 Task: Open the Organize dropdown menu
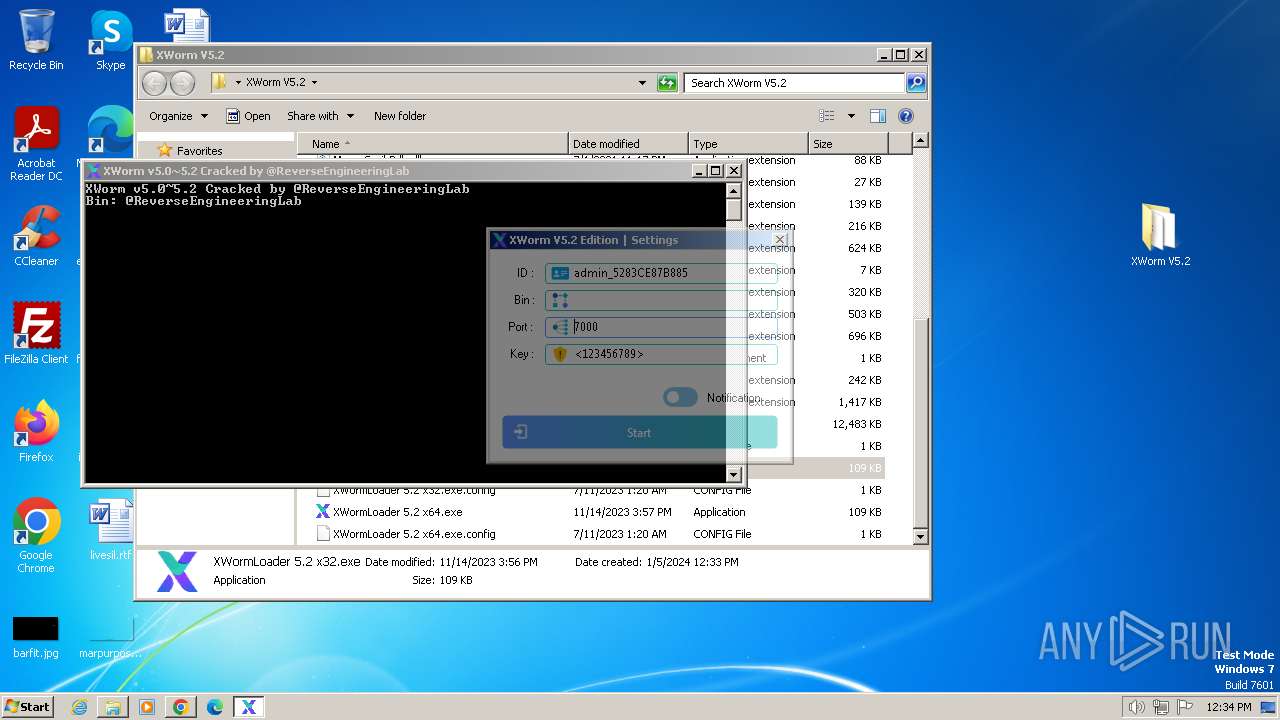(x=179, y=116)
